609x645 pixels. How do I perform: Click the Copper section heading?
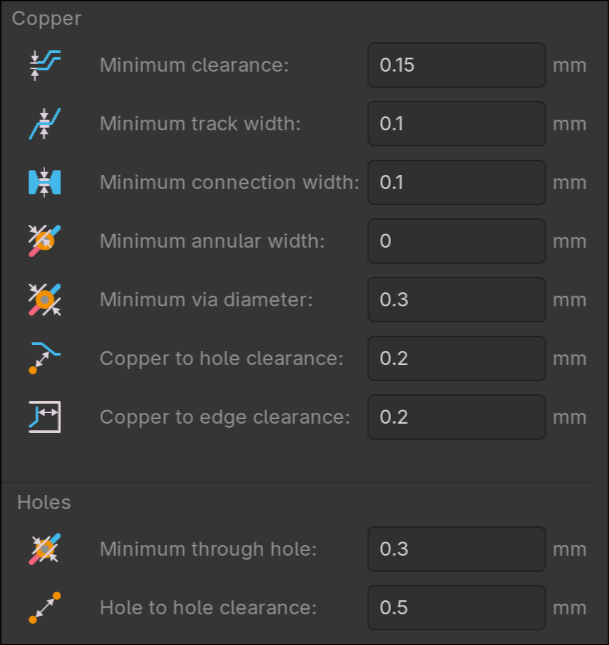pyautogui.click(x=47, y=19)
